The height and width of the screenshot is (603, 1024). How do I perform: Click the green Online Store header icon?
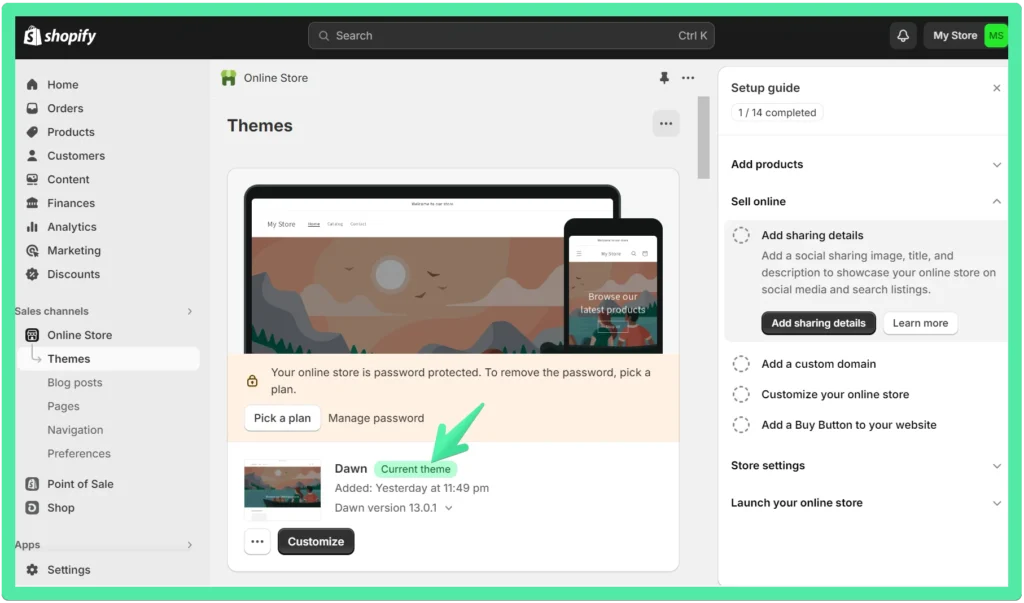[x=229, y=78]
